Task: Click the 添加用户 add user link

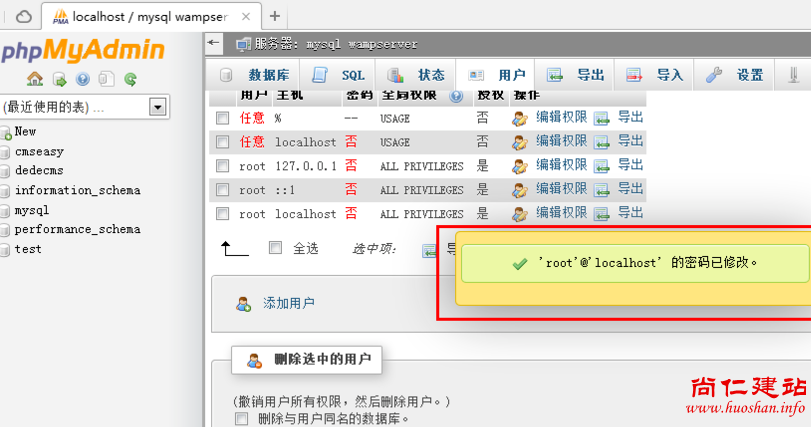Action: tap(288, 304)
